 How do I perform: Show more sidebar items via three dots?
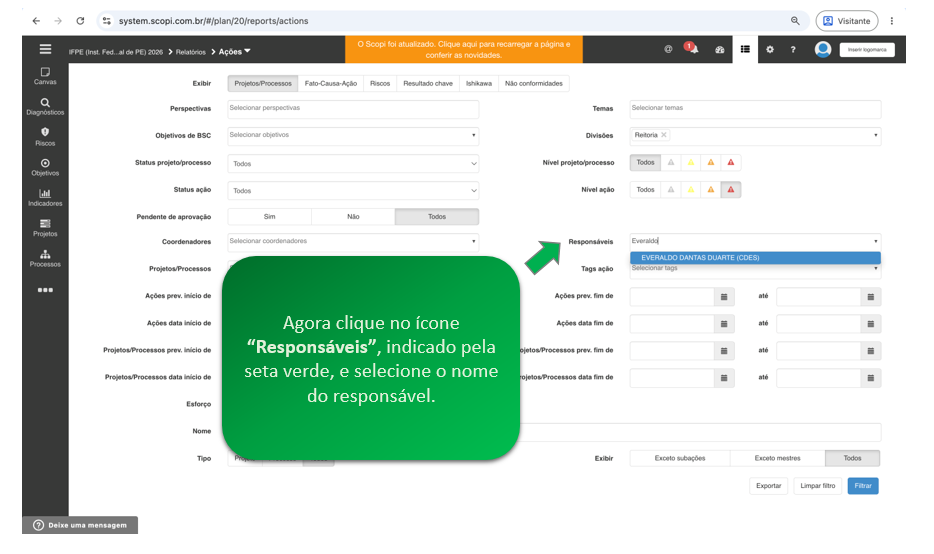coord(45,290)
